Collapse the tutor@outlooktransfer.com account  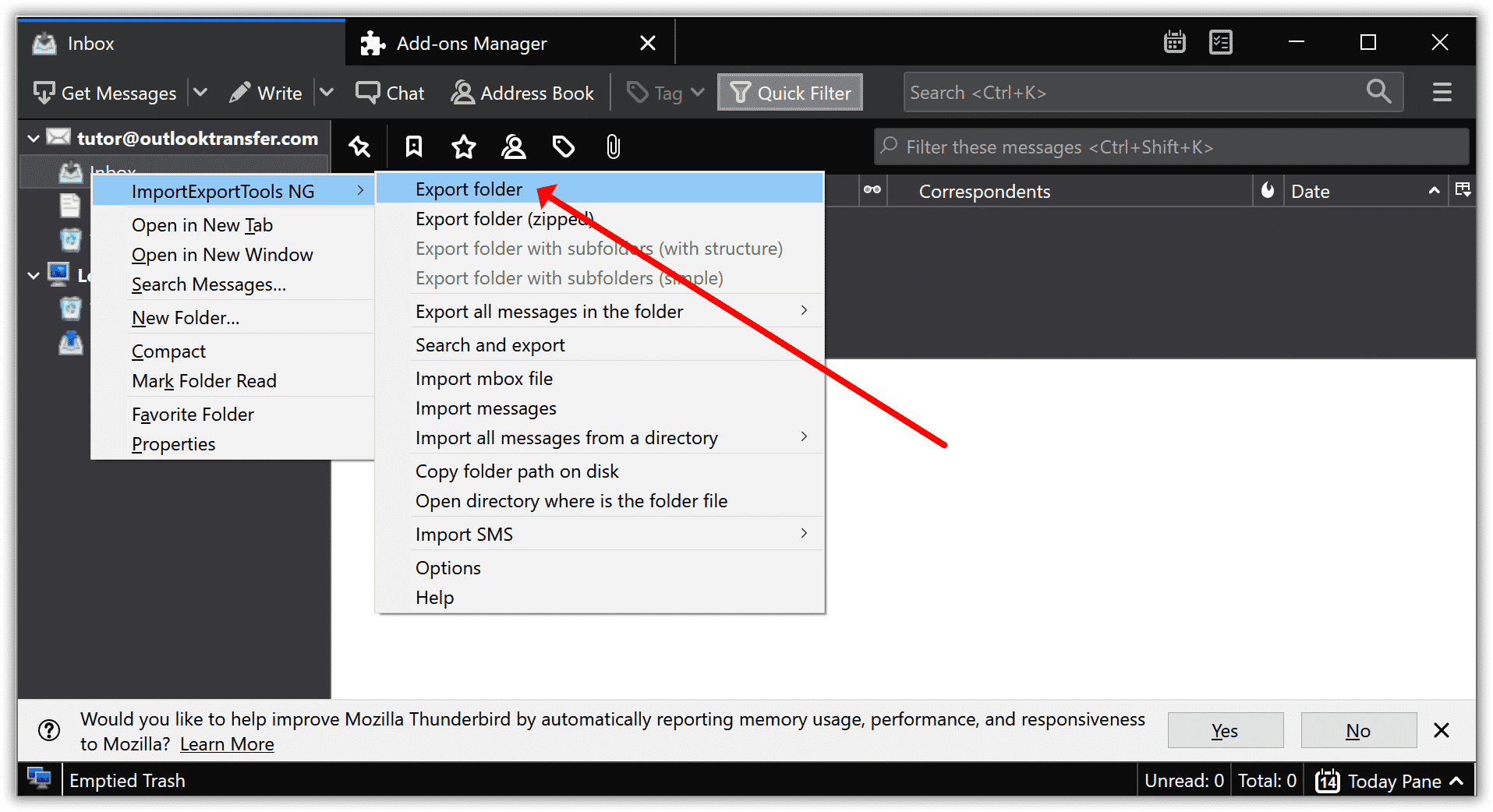pos(34,139)
